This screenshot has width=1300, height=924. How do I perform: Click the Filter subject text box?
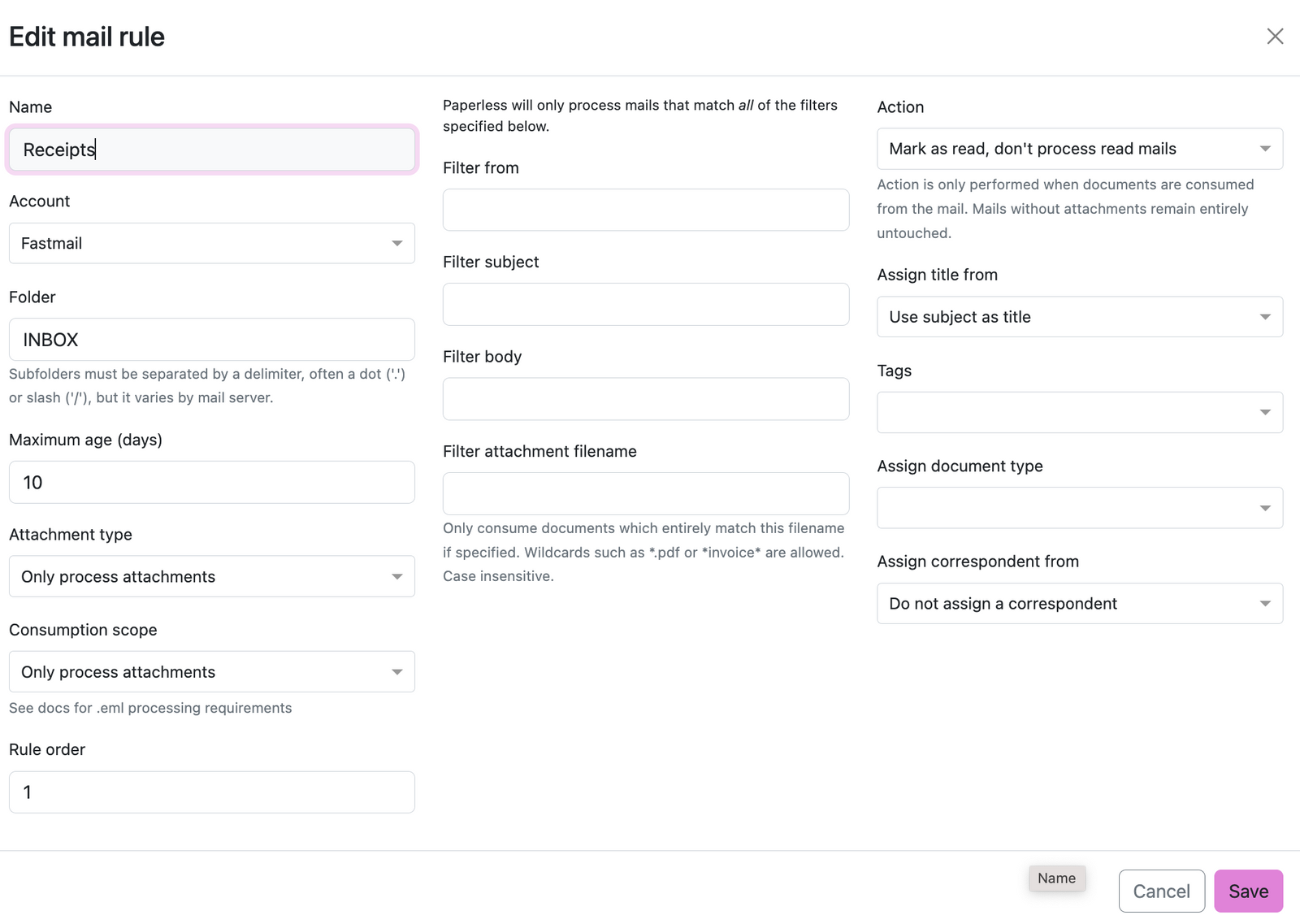[645, 304]
